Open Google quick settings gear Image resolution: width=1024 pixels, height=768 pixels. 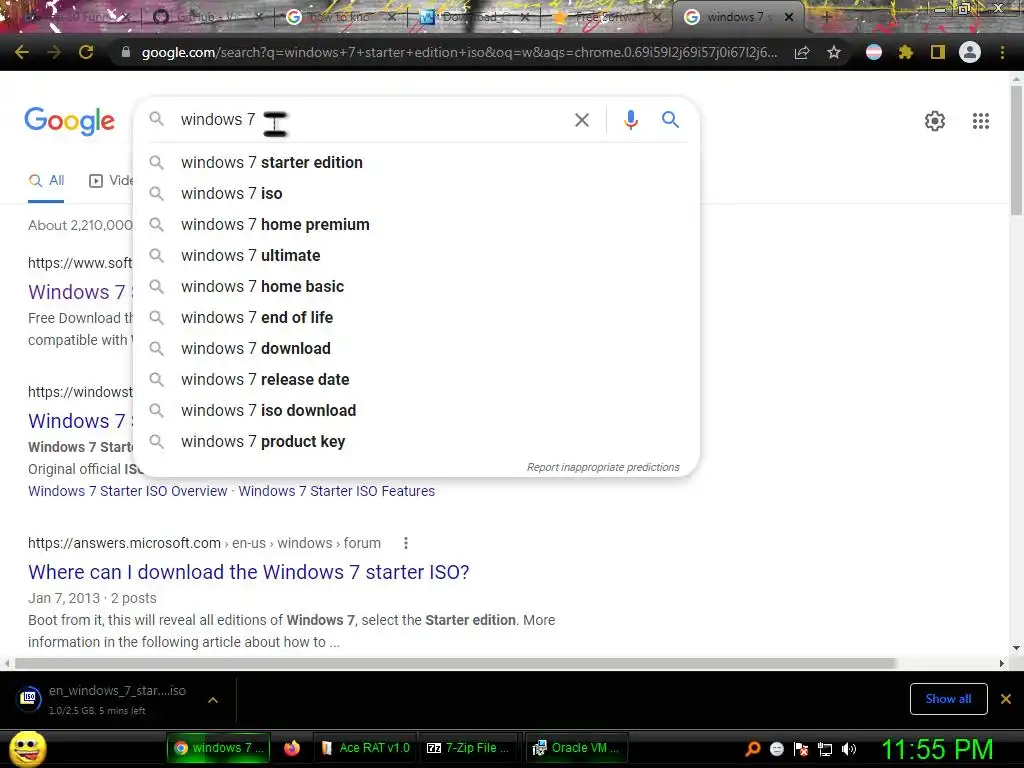coord(935,121)
